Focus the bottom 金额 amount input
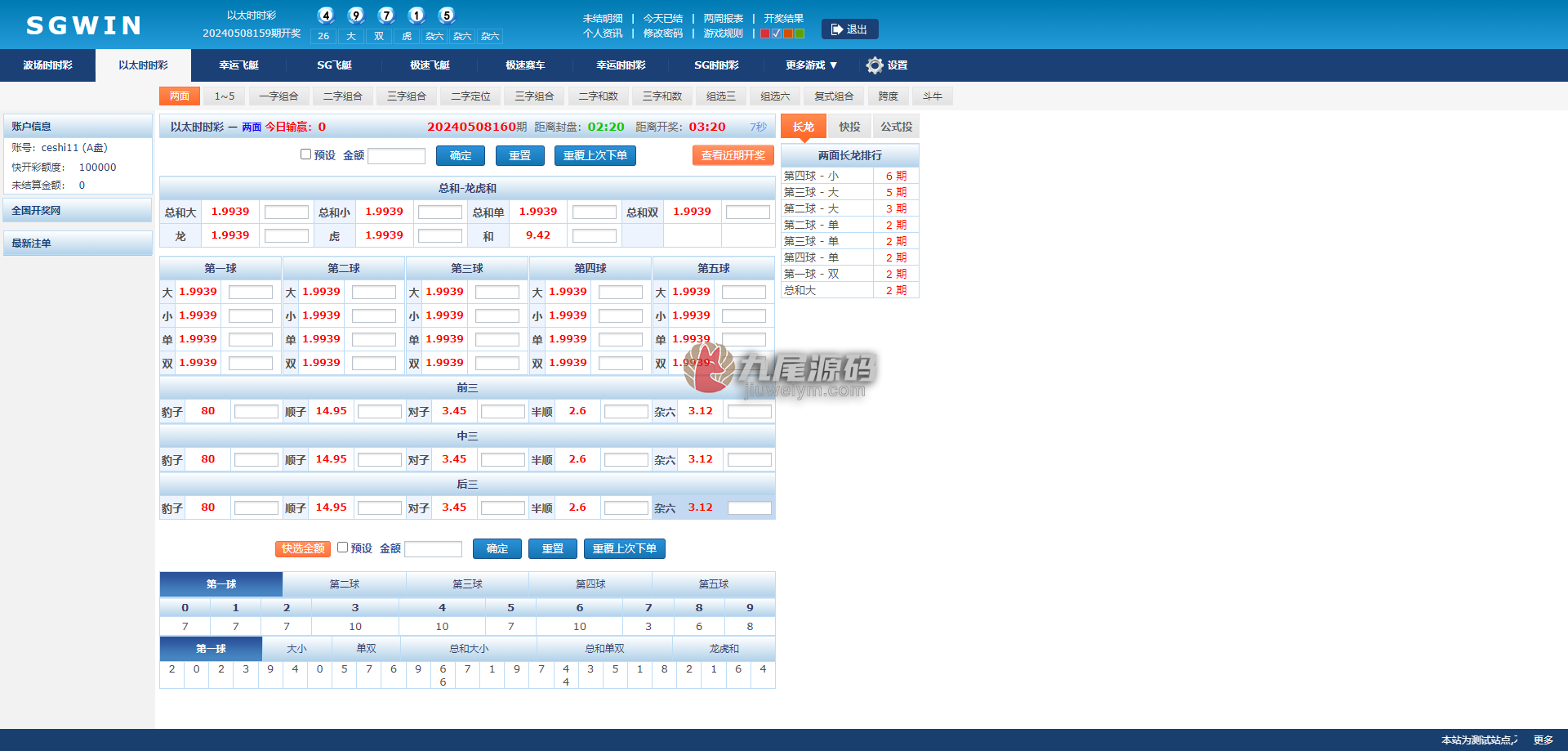Image resolution: width=1568 pixels, height=751 pixels. click(x=434, y=548)
